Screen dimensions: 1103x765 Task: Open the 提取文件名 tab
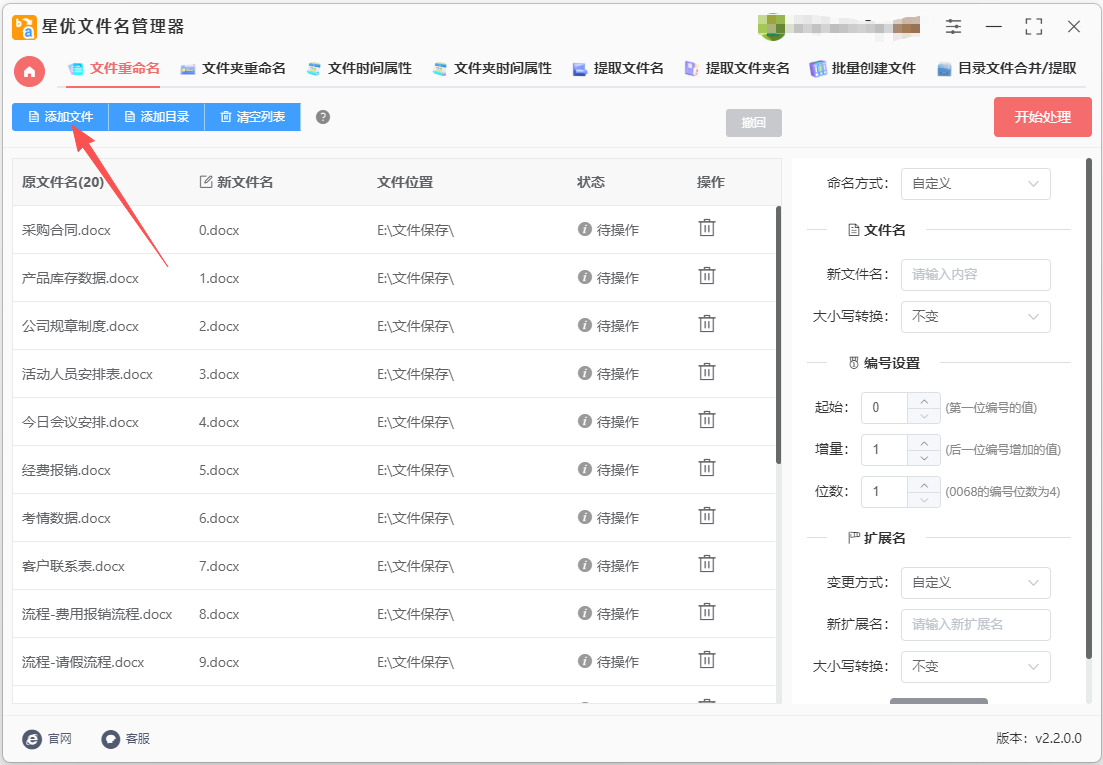[618, 68]
